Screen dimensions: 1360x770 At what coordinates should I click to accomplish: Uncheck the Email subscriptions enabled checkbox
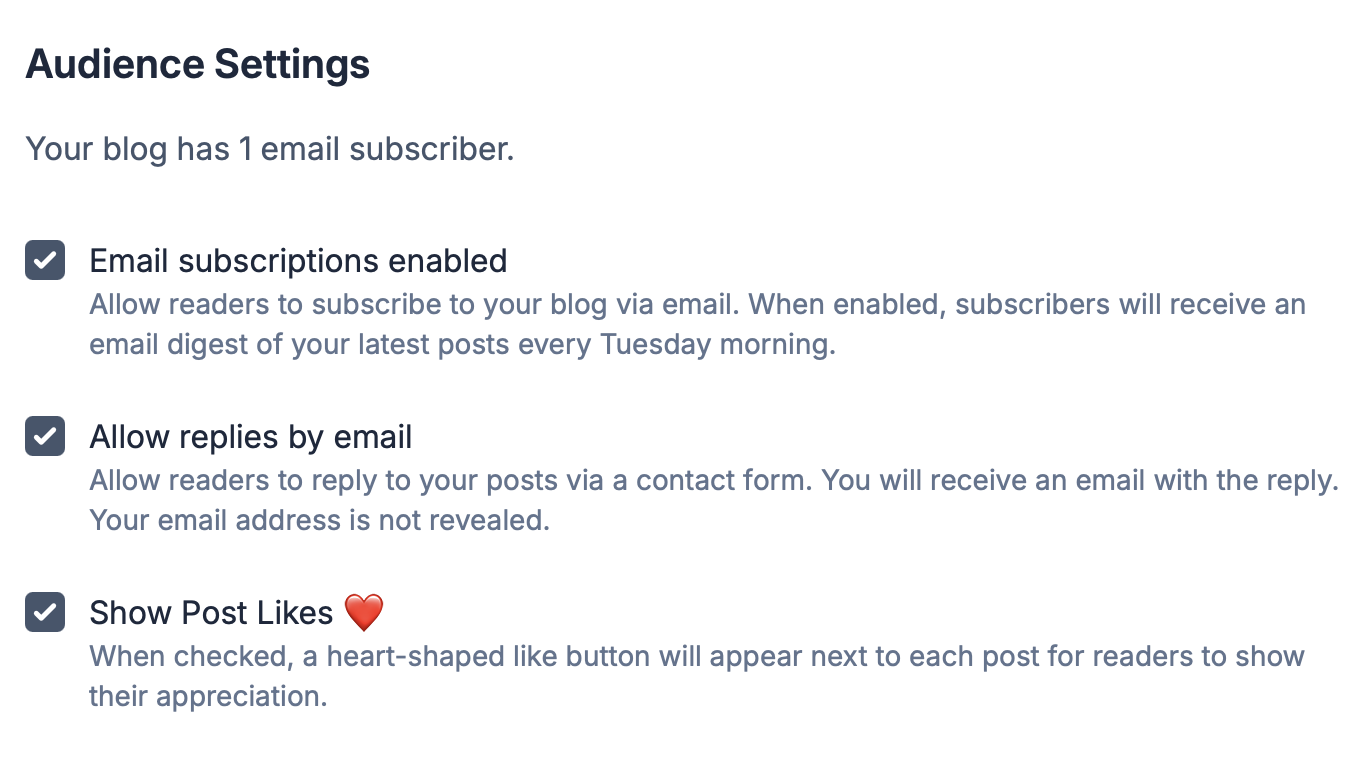coord(45,261)
